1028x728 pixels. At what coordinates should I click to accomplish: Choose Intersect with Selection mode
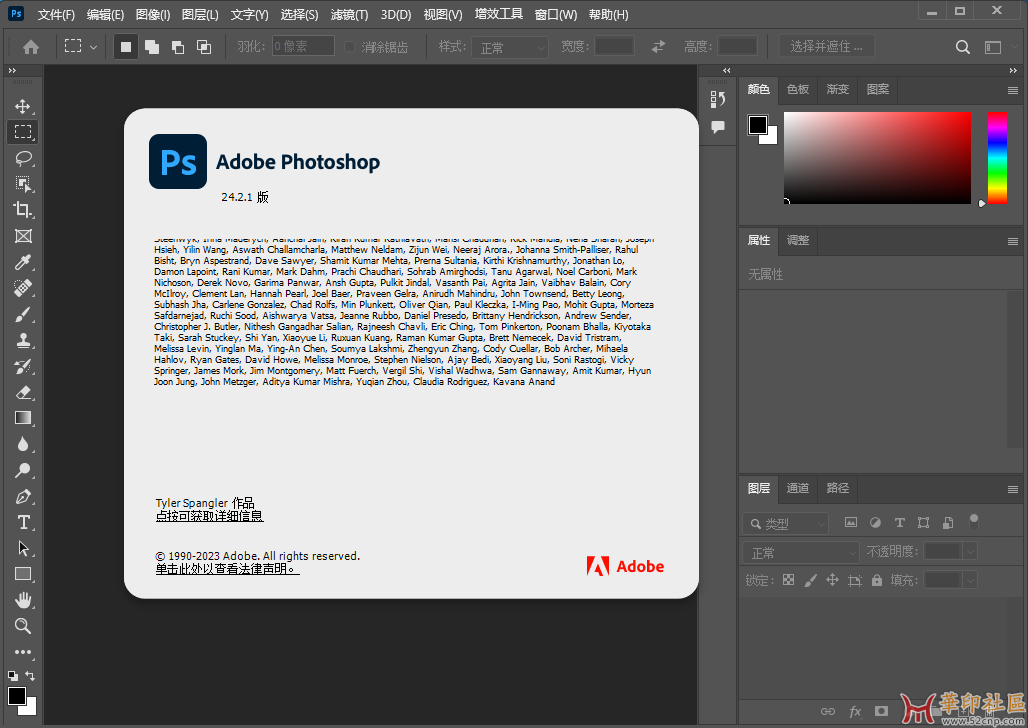[x=204, y=47]
